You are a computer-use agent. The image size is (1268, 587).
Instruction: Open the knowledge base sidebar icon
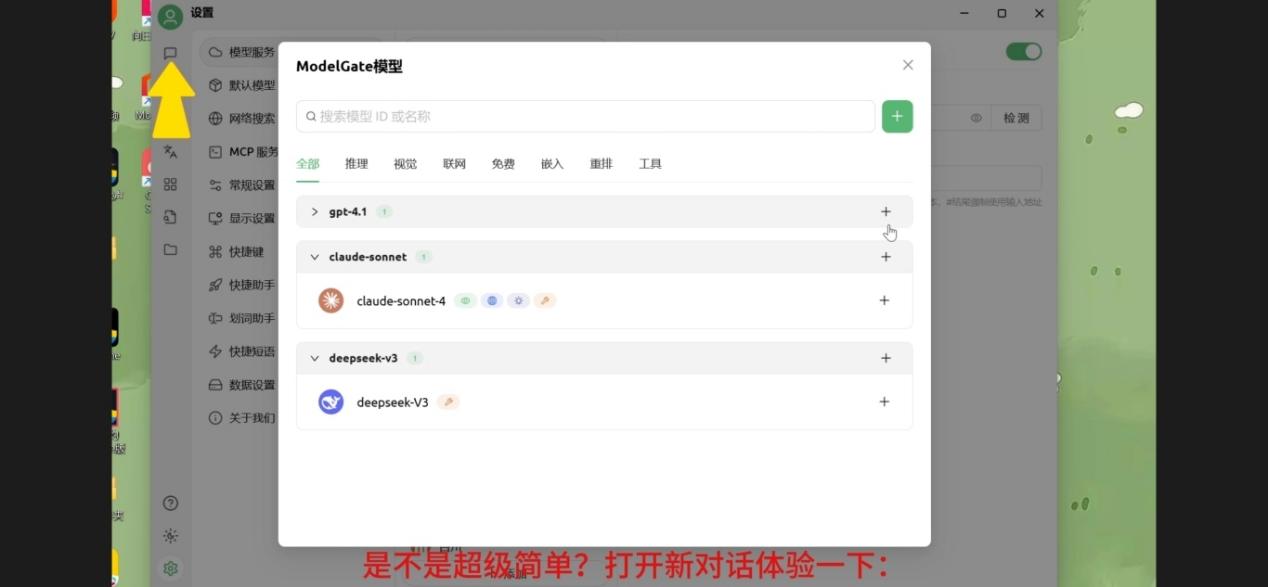point(170,217)
